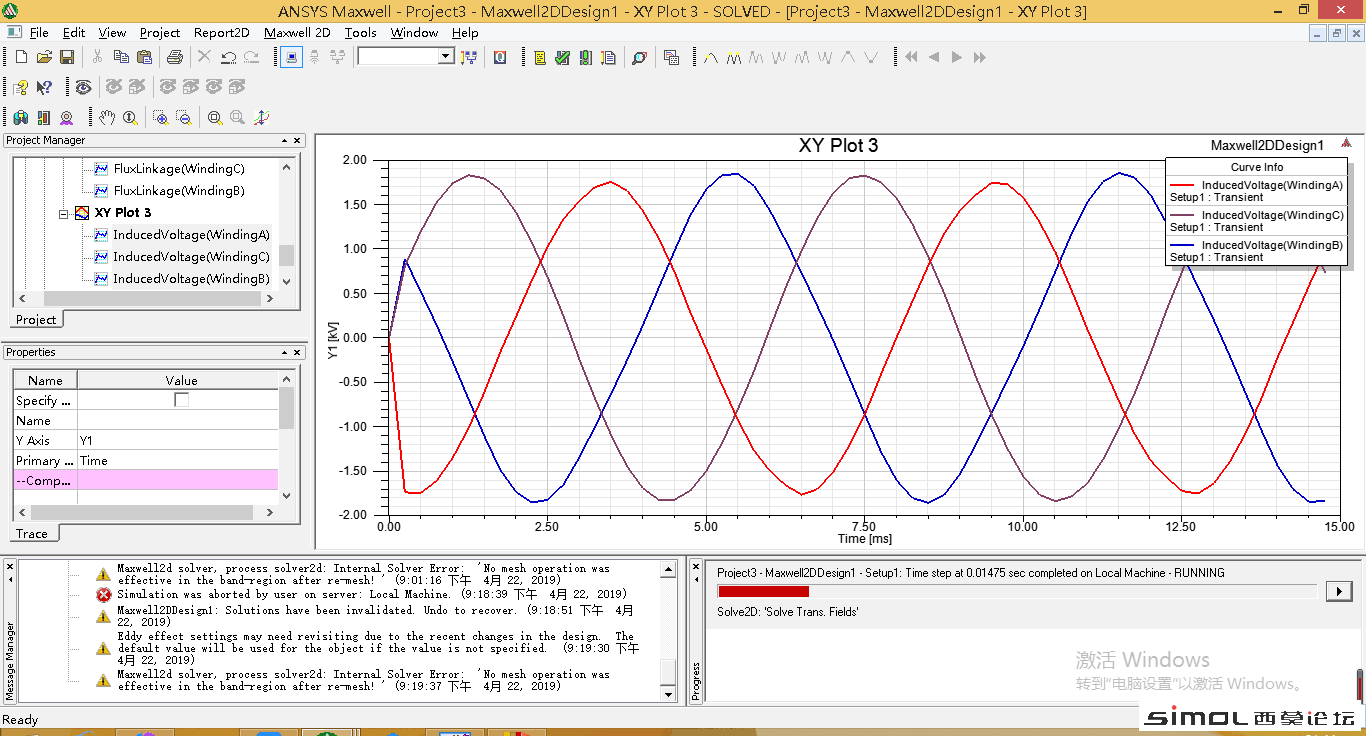Click the Delete X icon in the toolbar

tap(204, 57)
